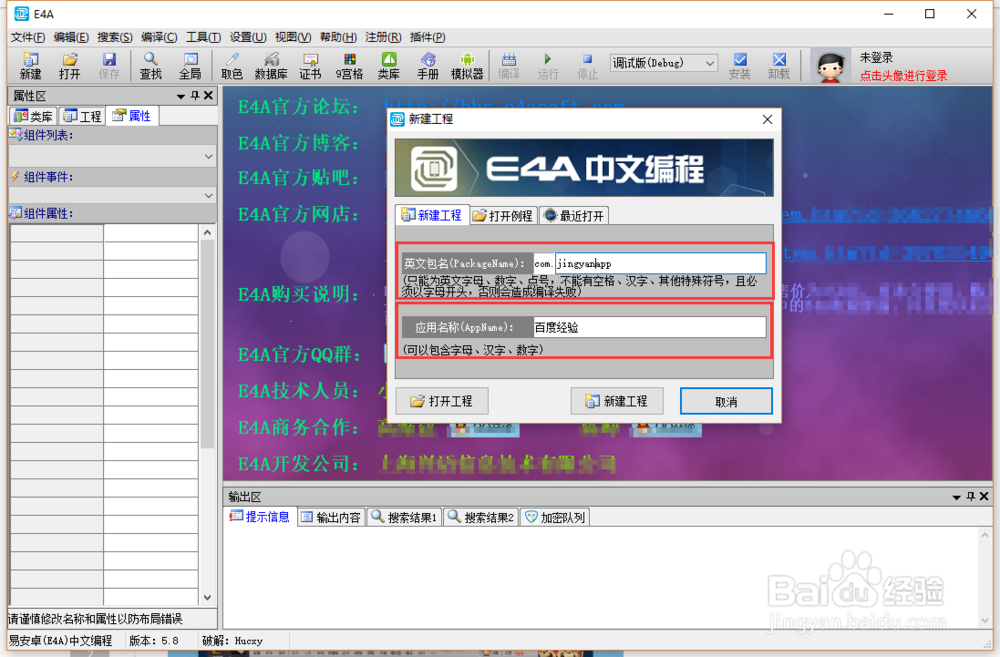Open a project with the 打开 toolbar icon
The width and height of the screenshot is (1000, 657).
[69, 64]
